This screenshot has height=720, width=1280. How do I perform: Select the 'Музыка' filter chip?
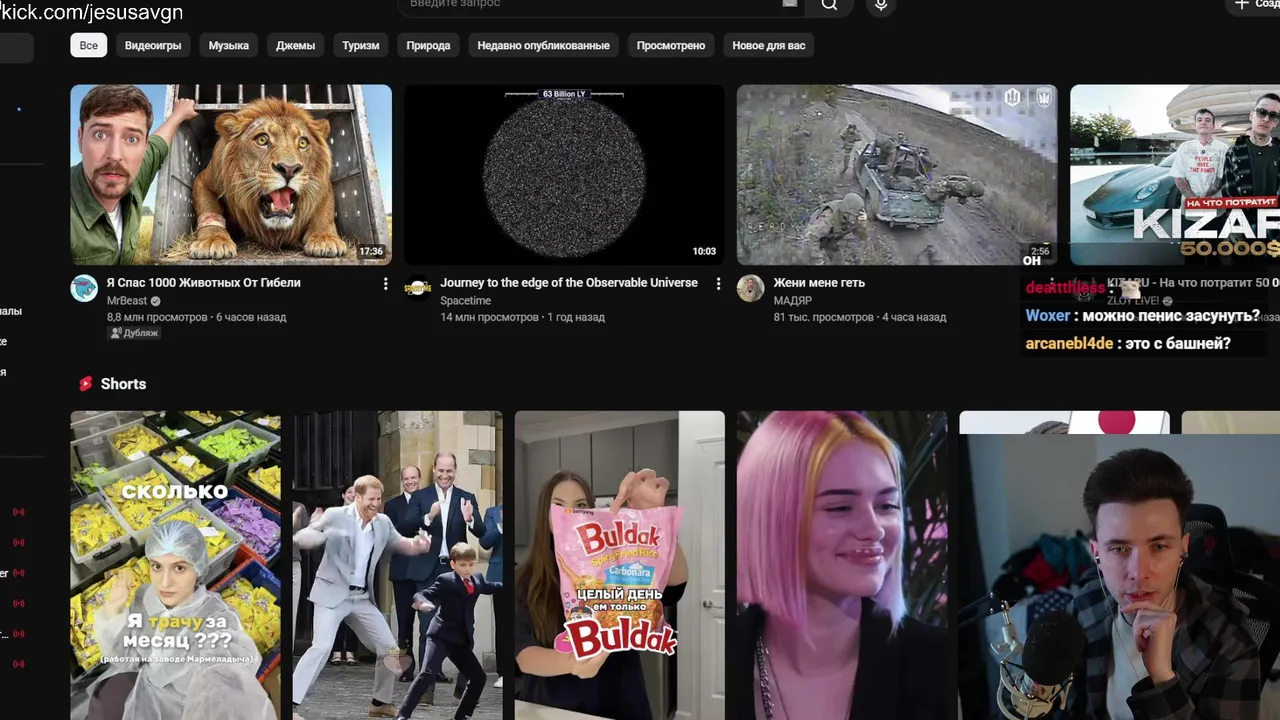point(228,45)
